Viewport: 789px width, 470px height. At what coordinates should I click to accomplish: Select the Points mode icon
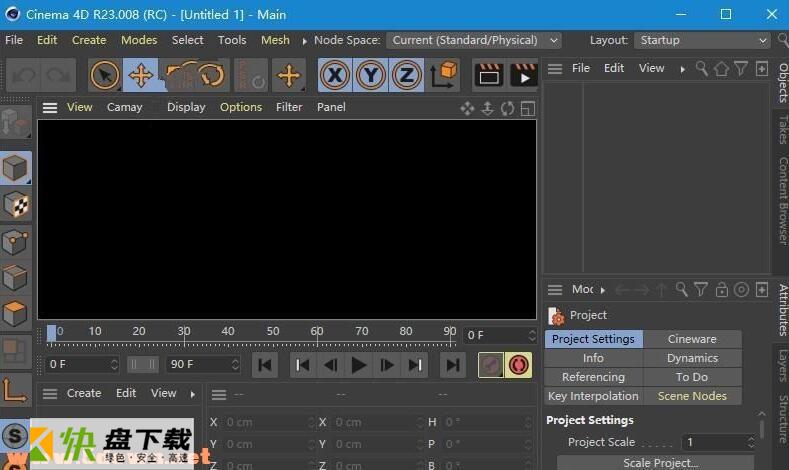coord(16,242)
